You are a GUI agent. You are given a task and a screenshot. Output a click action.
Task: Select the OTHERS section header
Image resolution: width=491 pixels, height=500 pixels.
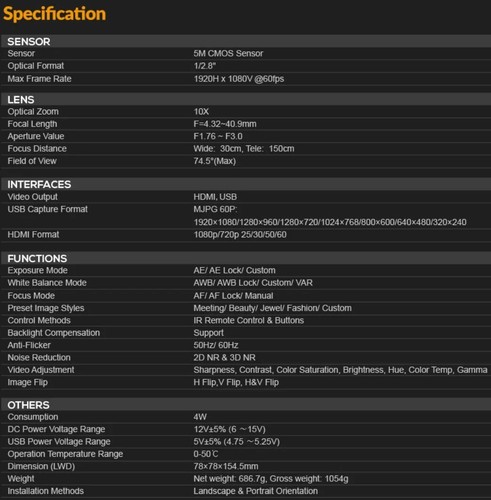tap(28, 405)
